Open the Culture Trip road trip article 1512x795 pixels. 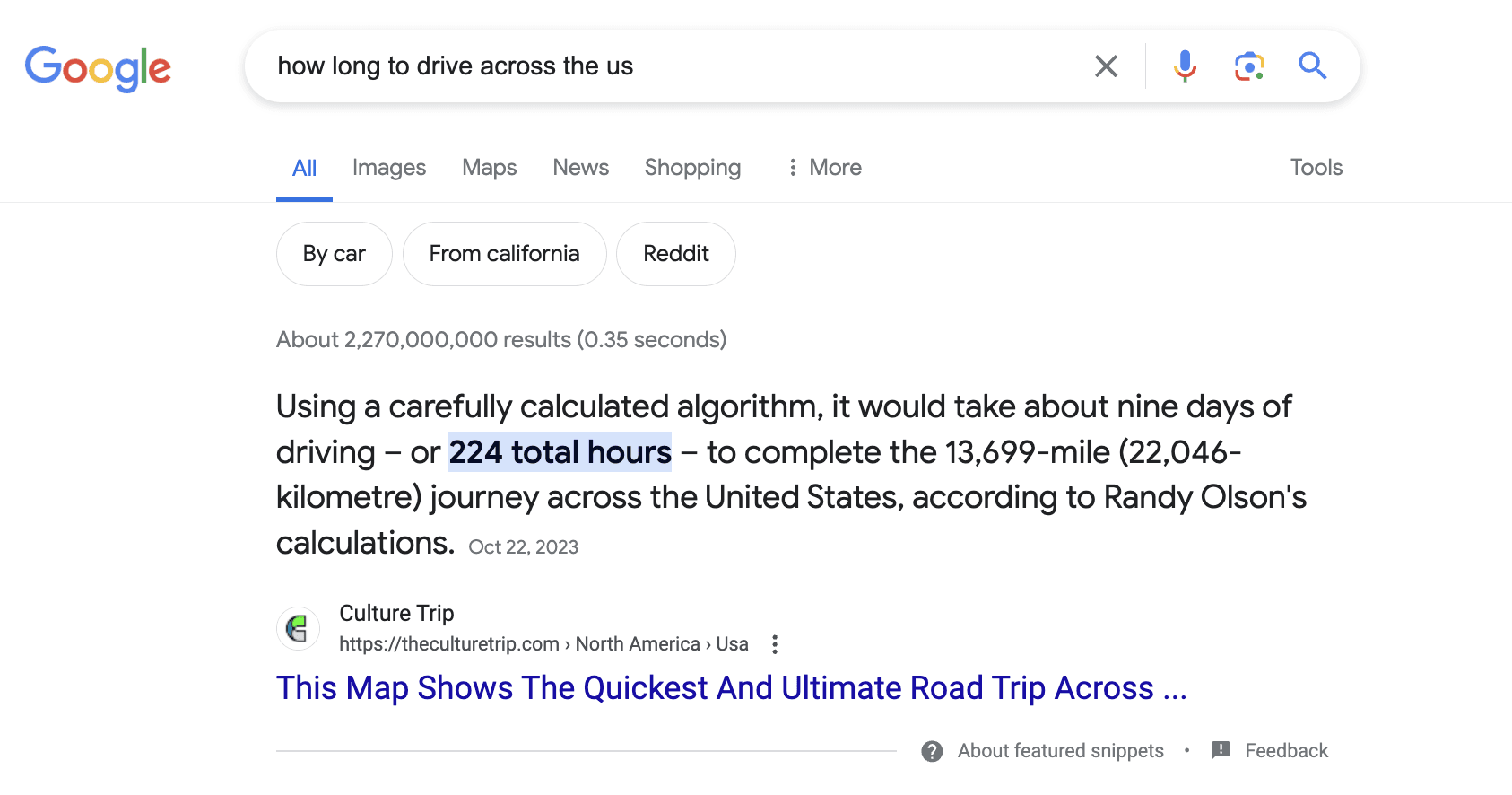(731, 688)
